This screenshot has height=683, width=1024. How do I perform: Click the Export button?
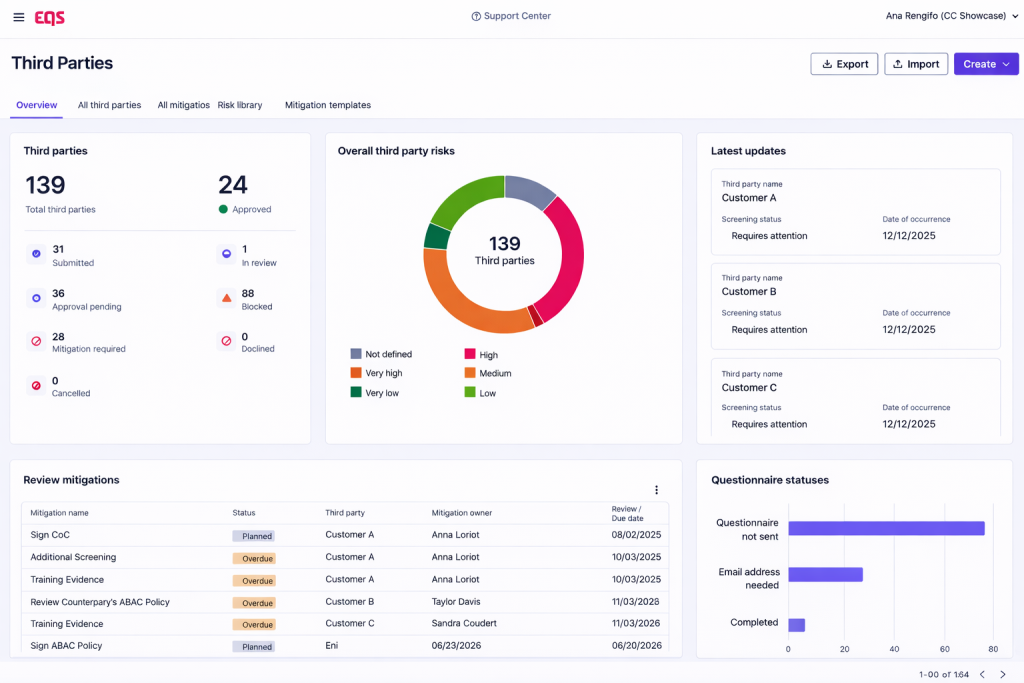(x=844, y=64)
